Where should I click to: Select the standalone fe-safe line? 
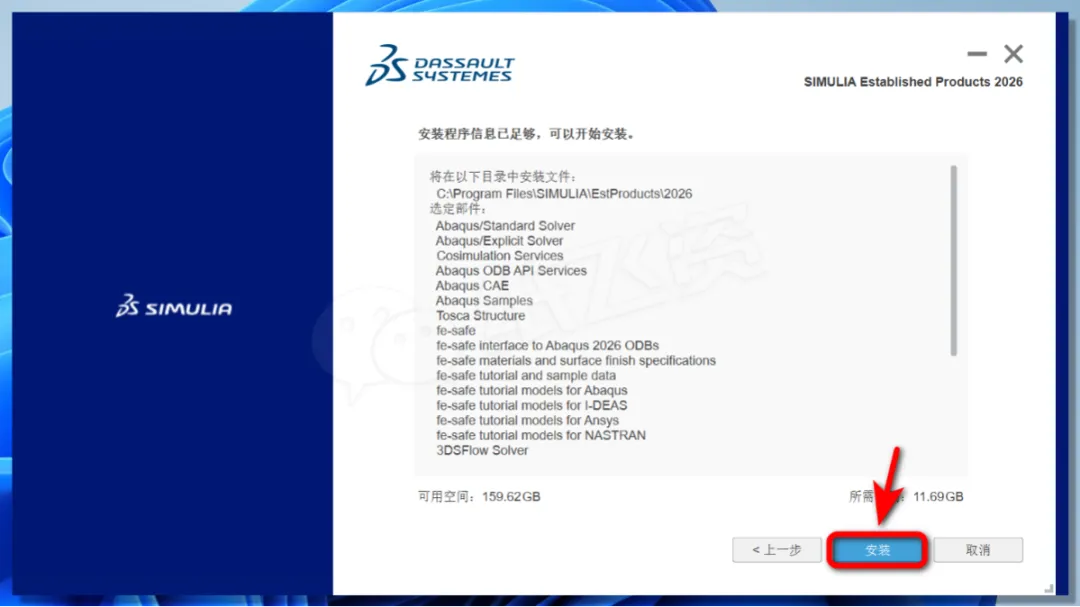(455, 331)
